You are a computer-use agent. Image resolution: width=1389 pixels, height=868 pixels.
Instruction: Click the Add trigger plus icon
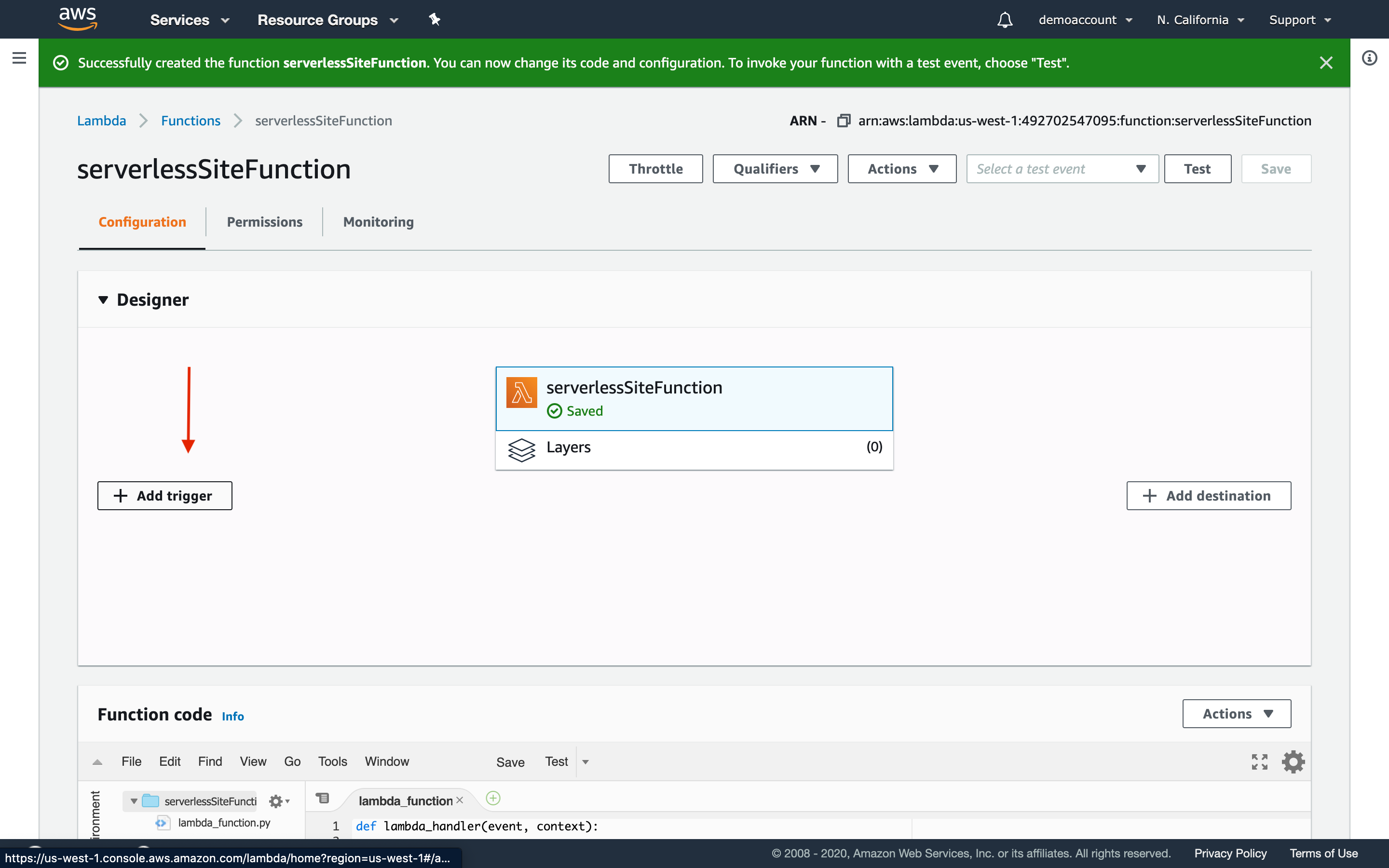point(120,495)
